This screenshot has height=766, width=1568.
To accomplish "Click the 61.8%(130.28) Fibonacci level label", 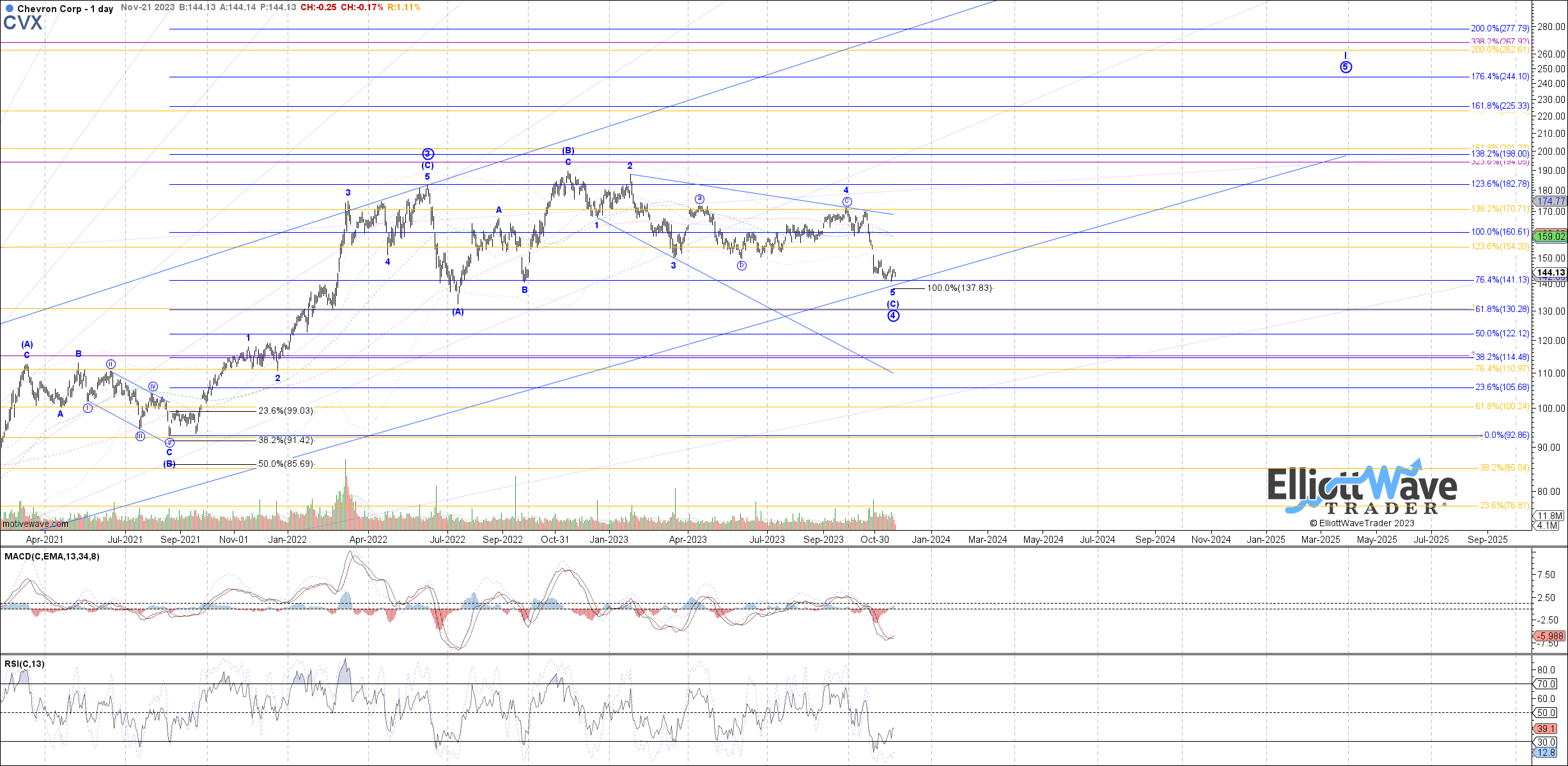I will click(1502, 309).
